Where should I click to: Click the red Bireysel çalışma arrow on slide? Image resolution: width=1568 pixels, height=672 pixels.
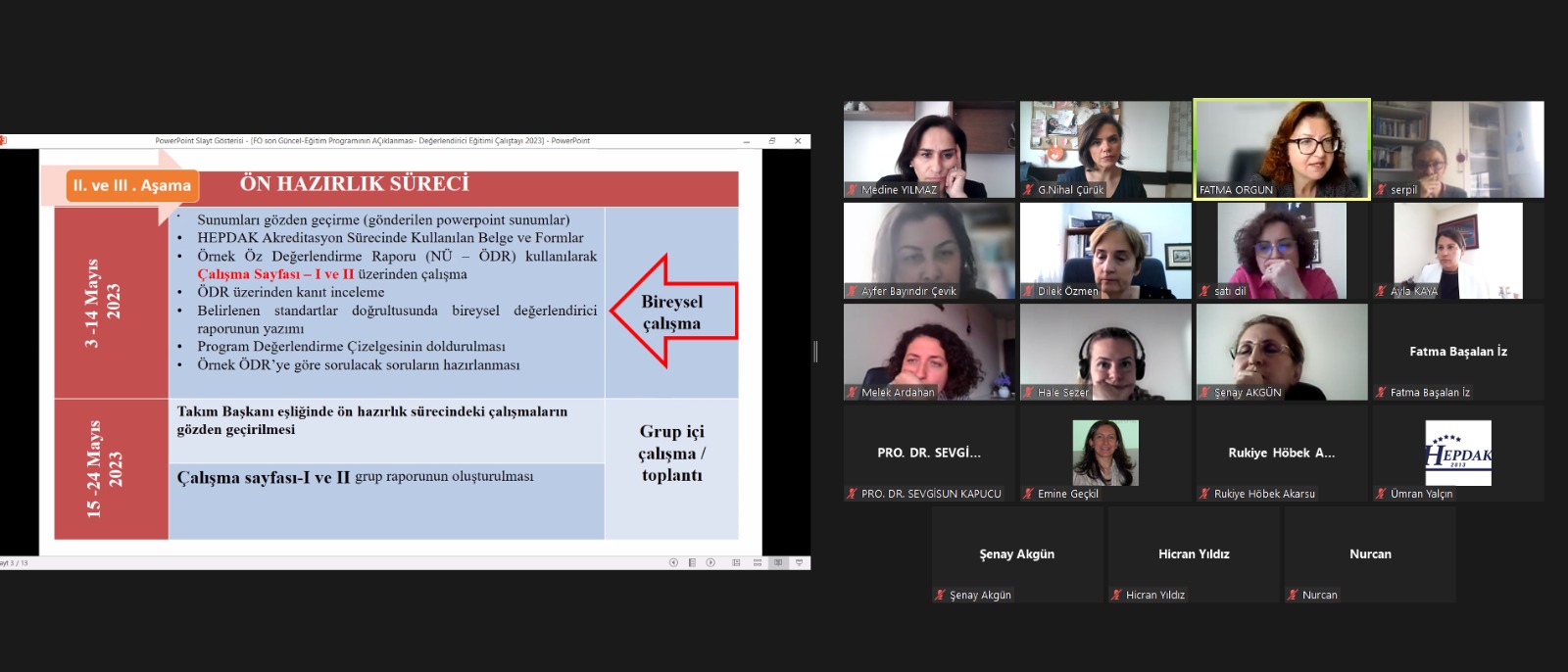[x=672, y=312]
